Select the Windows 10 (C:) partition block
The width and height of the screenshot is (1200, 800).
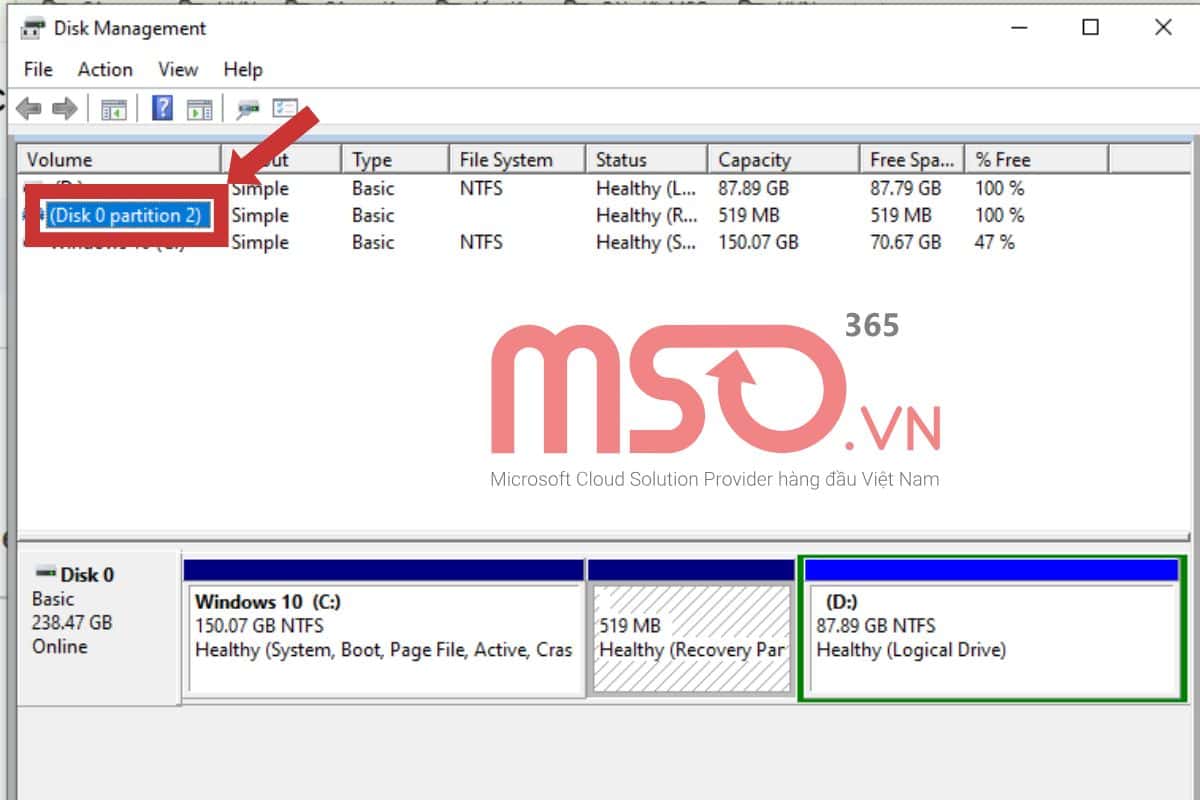point(384,627)
